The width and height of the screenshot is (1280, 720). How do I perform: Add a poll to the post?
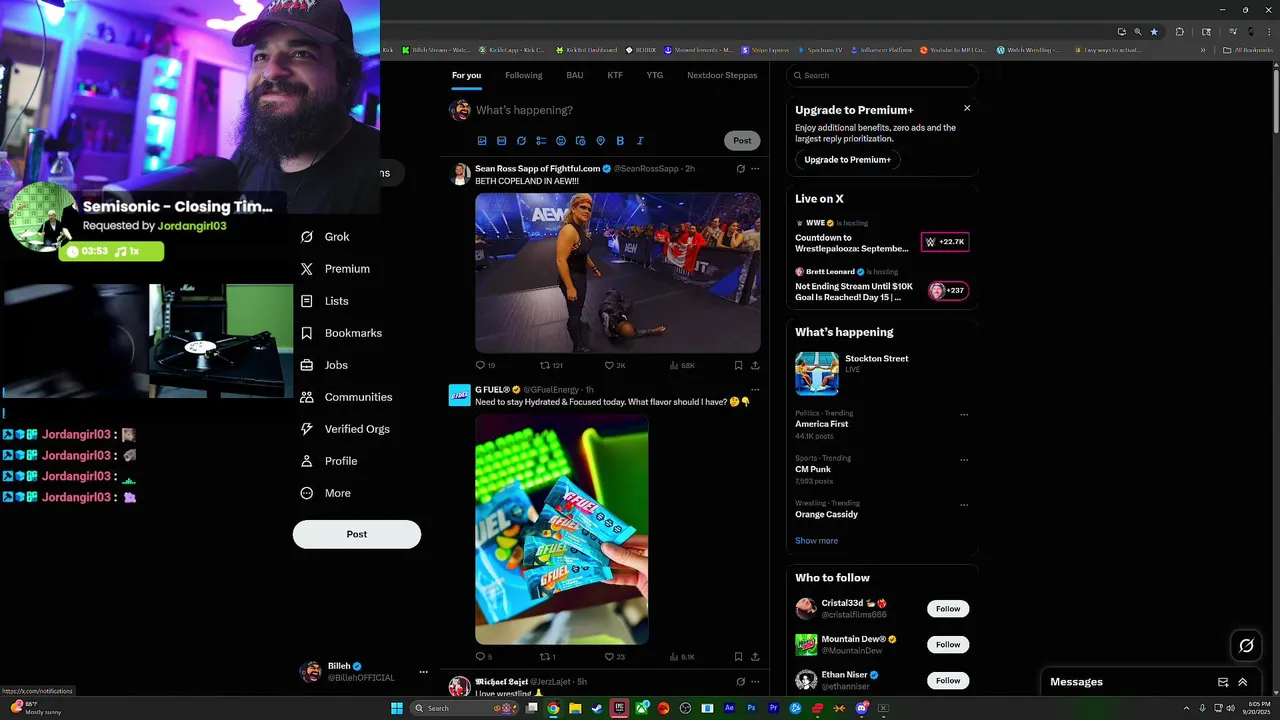(x=541, y=141)
